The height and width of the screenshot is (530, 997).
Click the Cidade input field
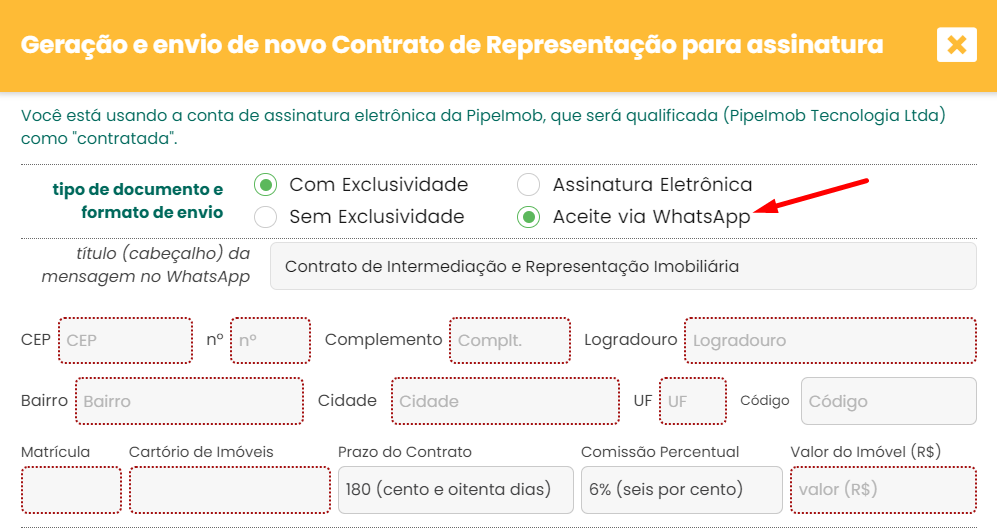click(505, 401)
